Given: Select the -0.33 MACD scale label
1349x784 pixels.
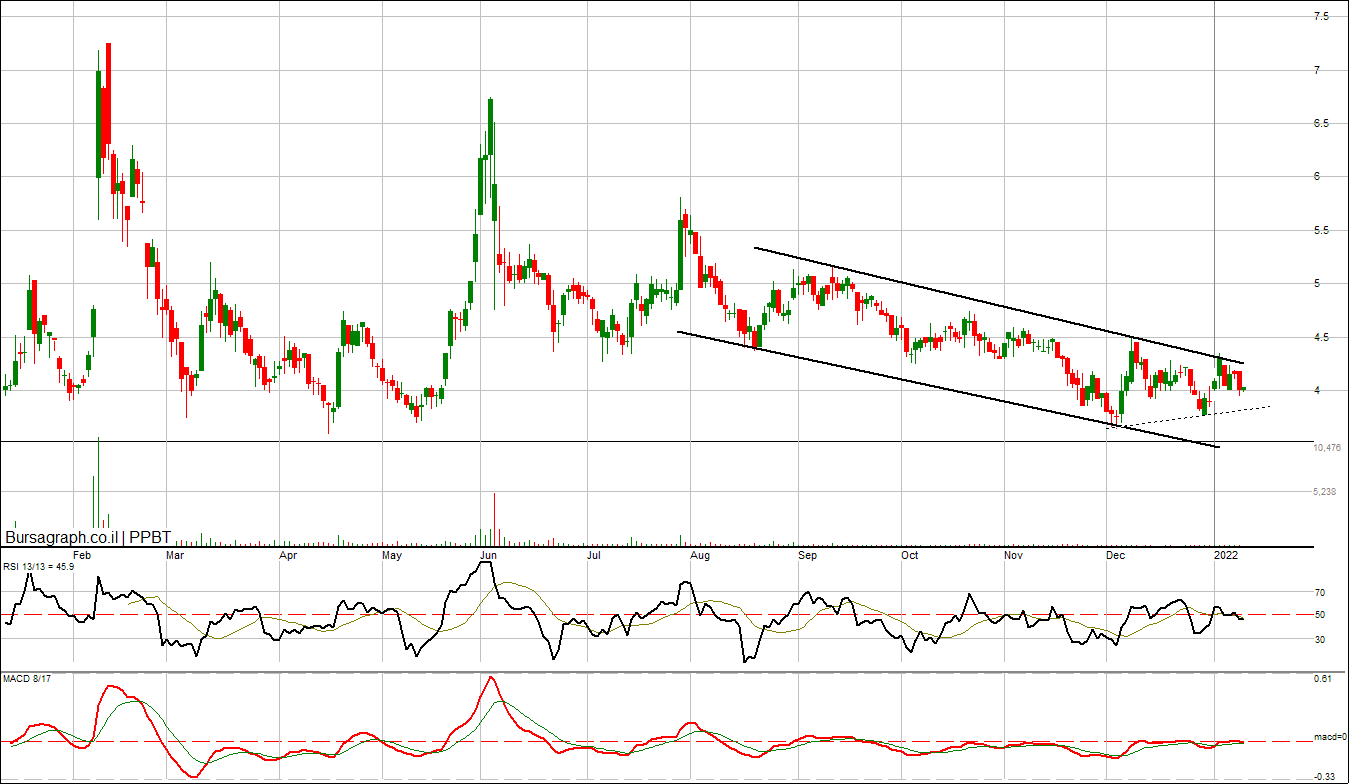Looking at the screenshot, I should 1324,776.
